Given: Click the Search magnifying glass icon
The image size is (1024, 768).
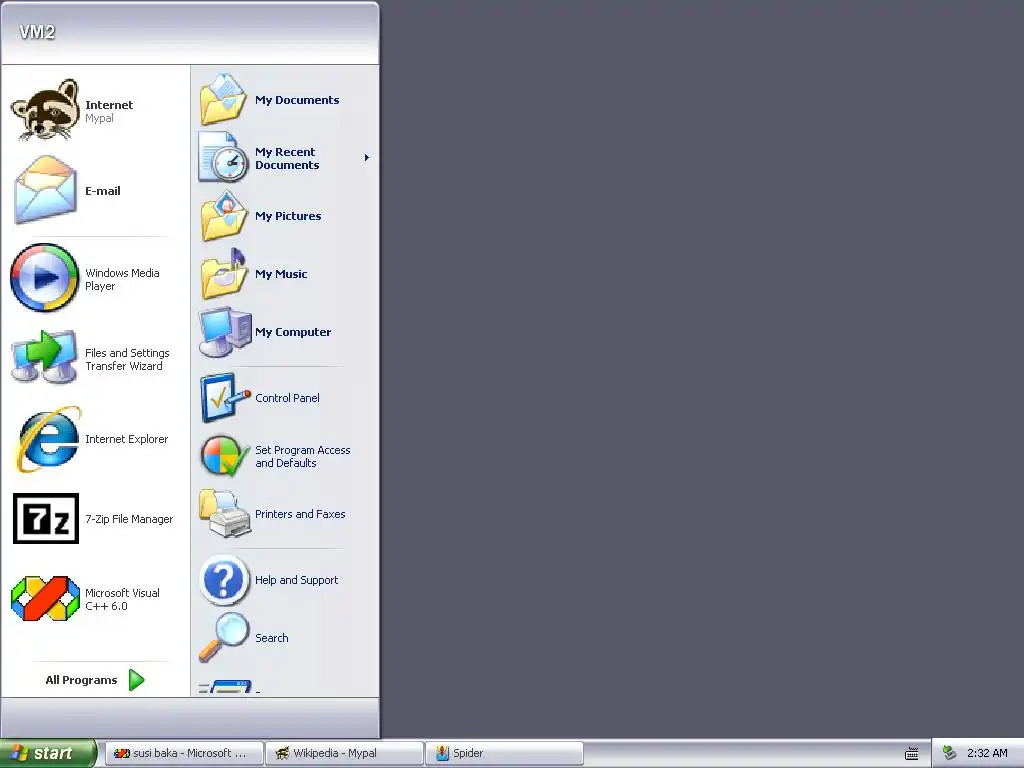Looking at the screenshot, I should [x=224, y=637].
